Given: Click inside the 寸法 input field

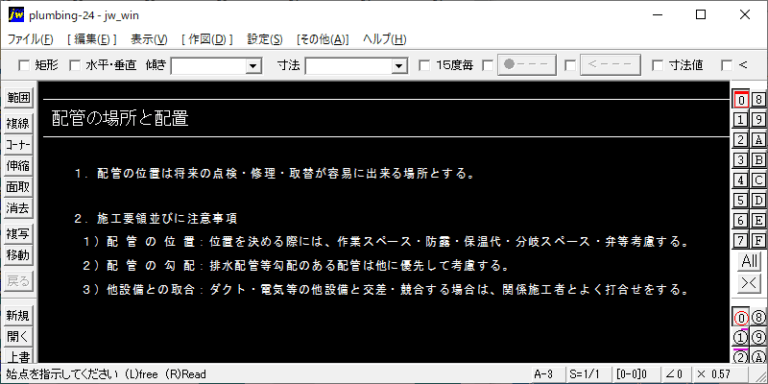Looking at the screenshot, I should coord(349,65).
